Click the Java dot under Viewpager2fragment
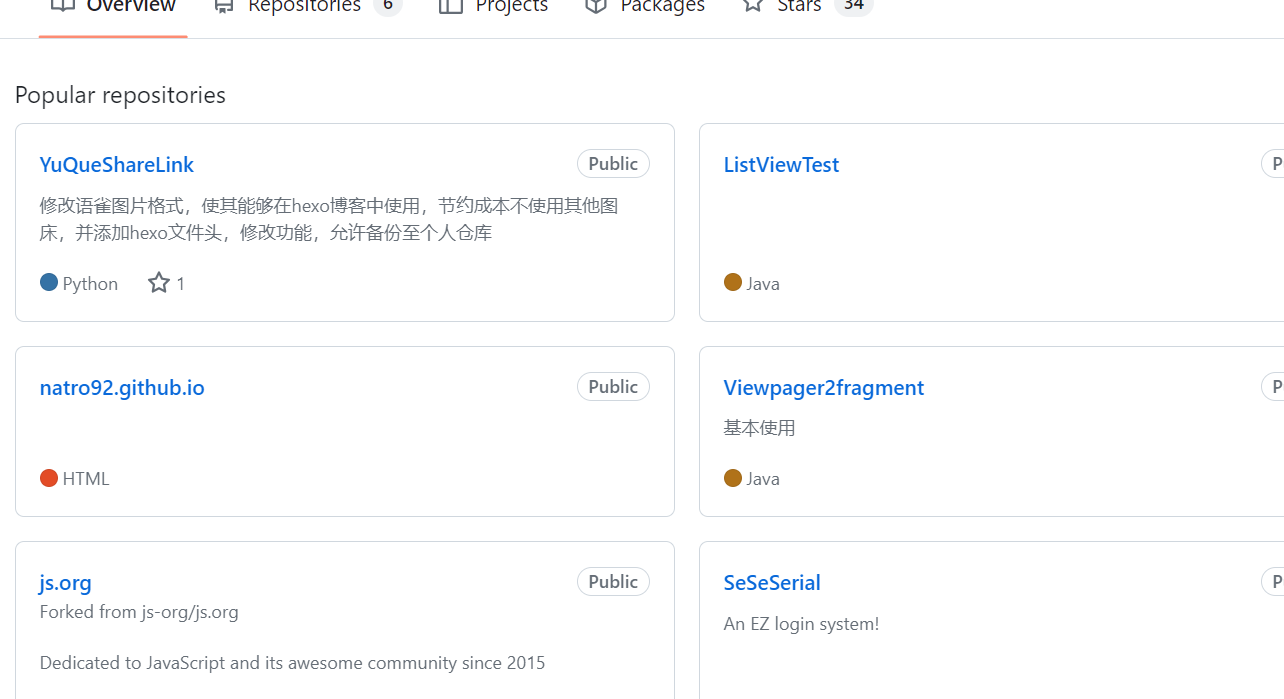Image resolution: width=1284 pixels, height=699 pixels. click(x=733, y=478)
